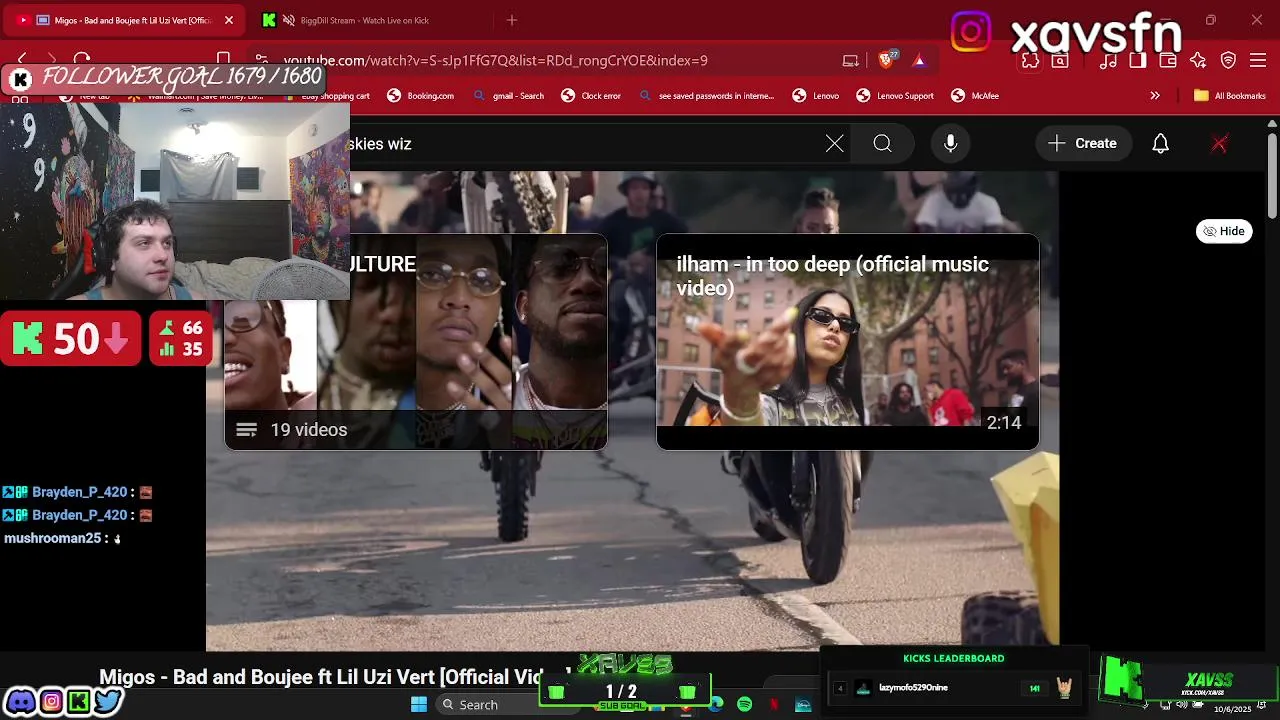1280x720 pixels.
Task: Click the mushrooman25 chat username
Action: coord(52,538)
